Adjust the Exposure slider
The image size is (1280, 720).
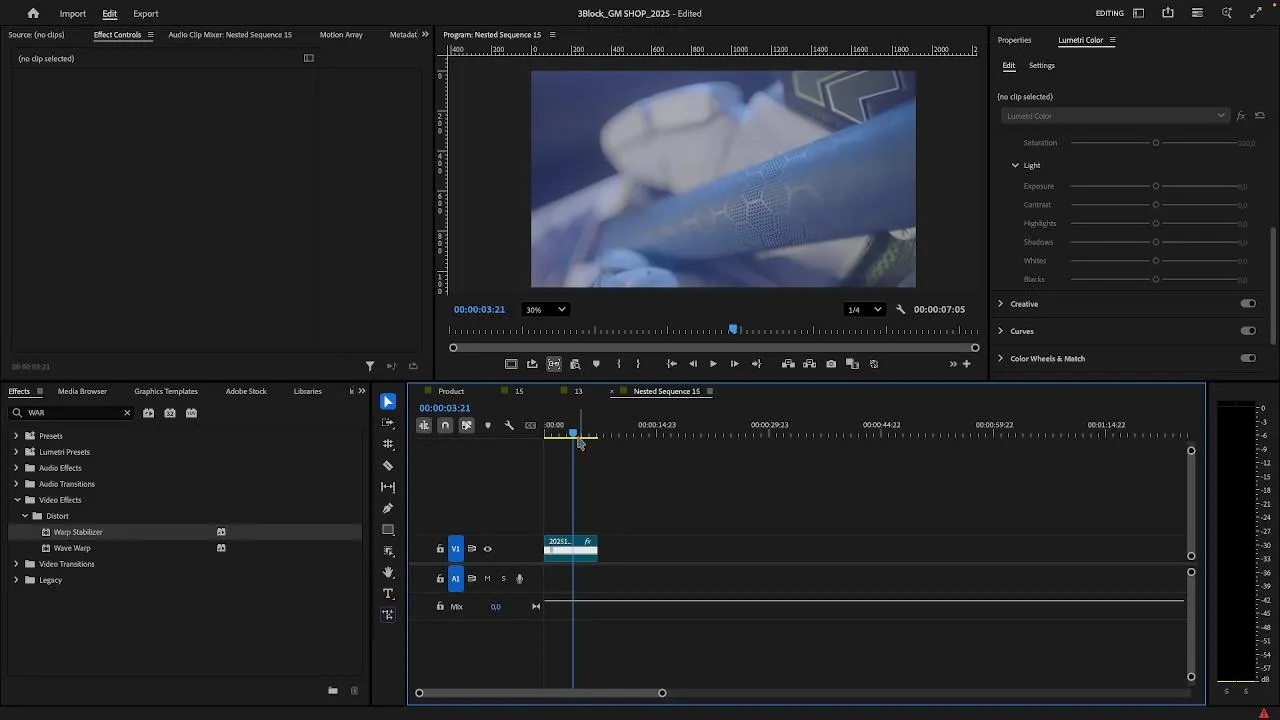[1156, 186]
